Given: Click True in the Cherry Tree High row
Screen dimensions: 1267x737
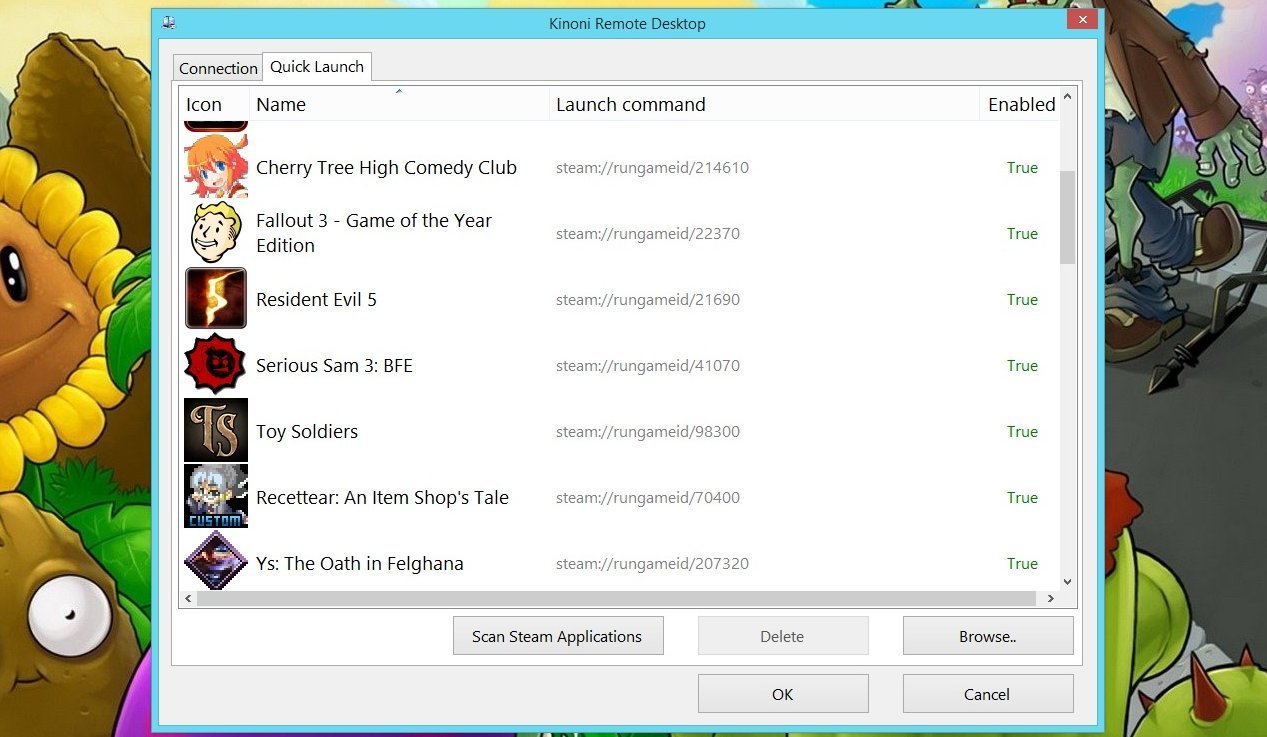Looking at the screenshot, I should [1022, 168].
